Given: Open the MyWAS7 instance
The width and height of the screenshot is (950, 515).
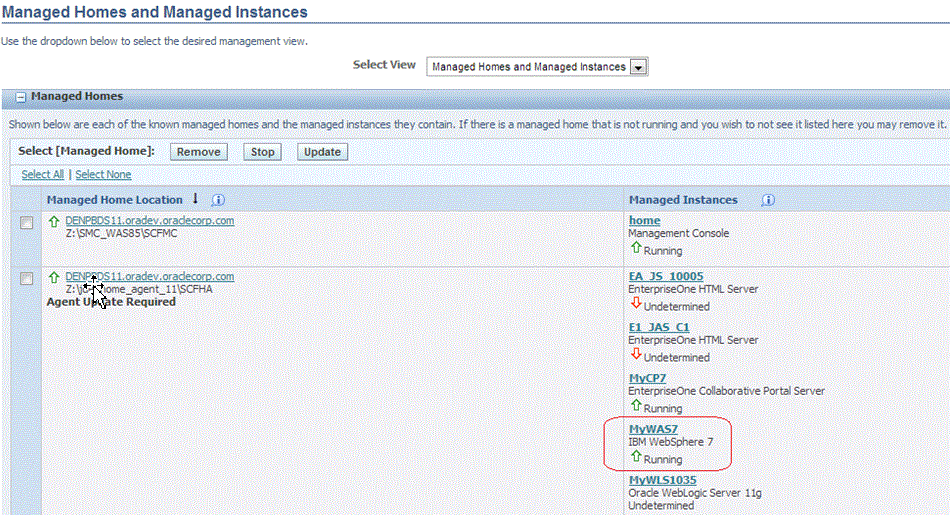Looking at the screenshot, I should tap(653, 429).
